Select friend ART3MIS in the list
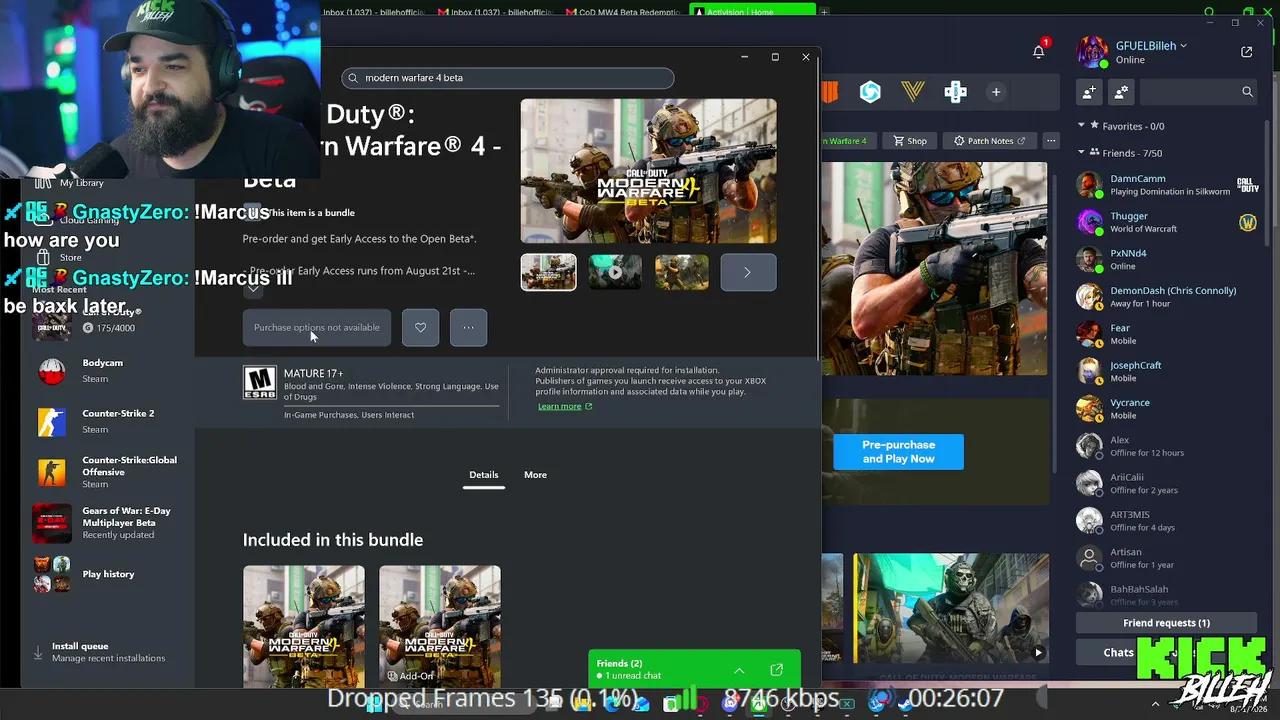The width and height of the screenshot is (1280, 720). (x=1166, y=521)
